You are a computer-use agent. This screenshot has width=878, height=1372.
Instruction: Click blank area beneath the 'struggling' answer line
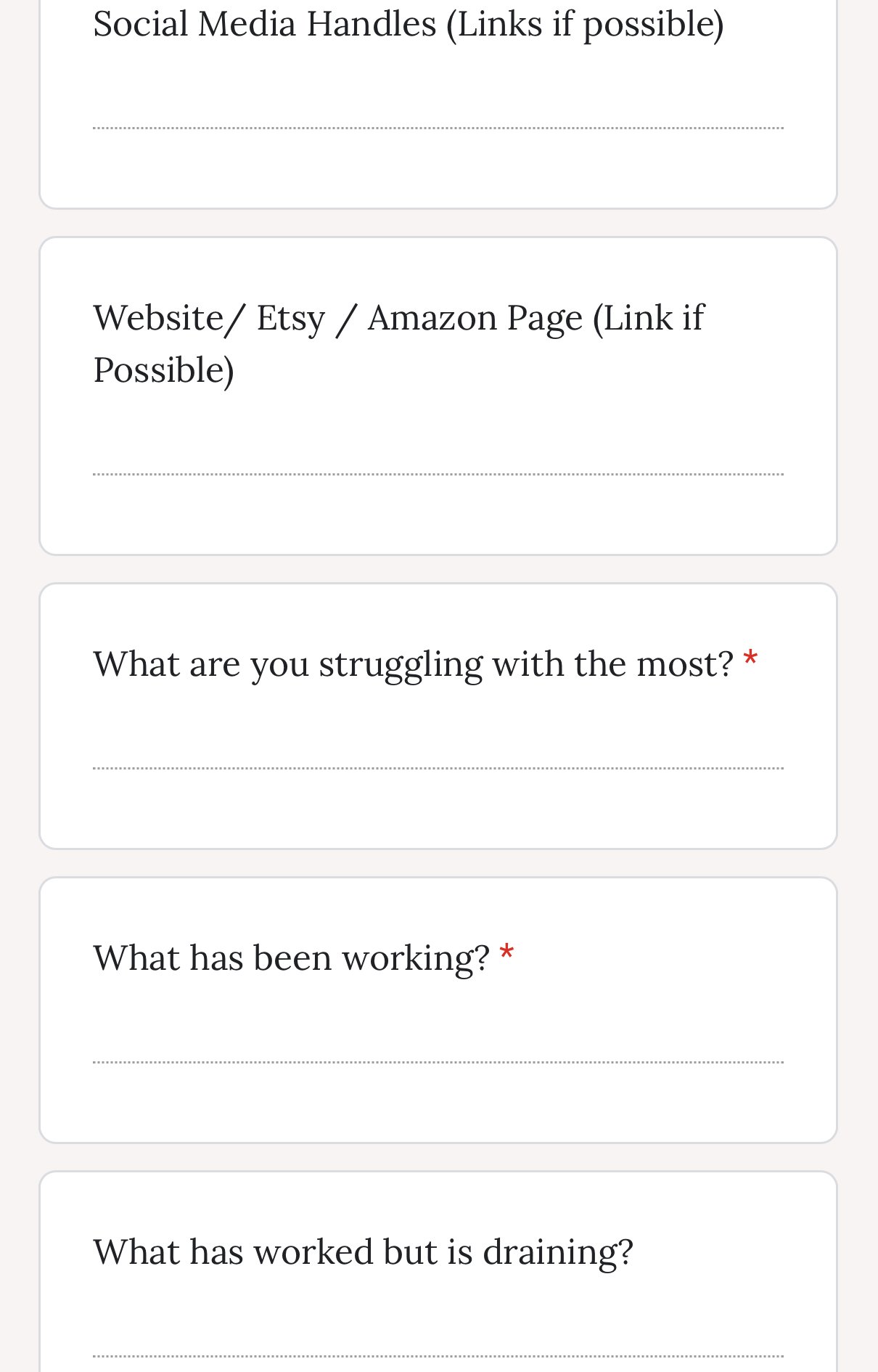tap(438, 809)
